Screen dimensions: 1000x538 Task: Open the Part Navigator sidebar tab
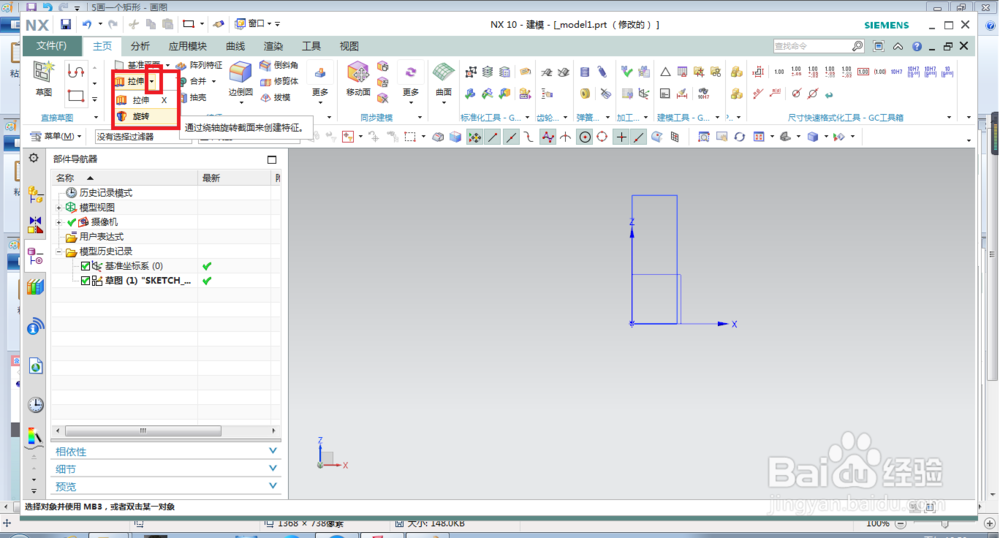(35, 257)
